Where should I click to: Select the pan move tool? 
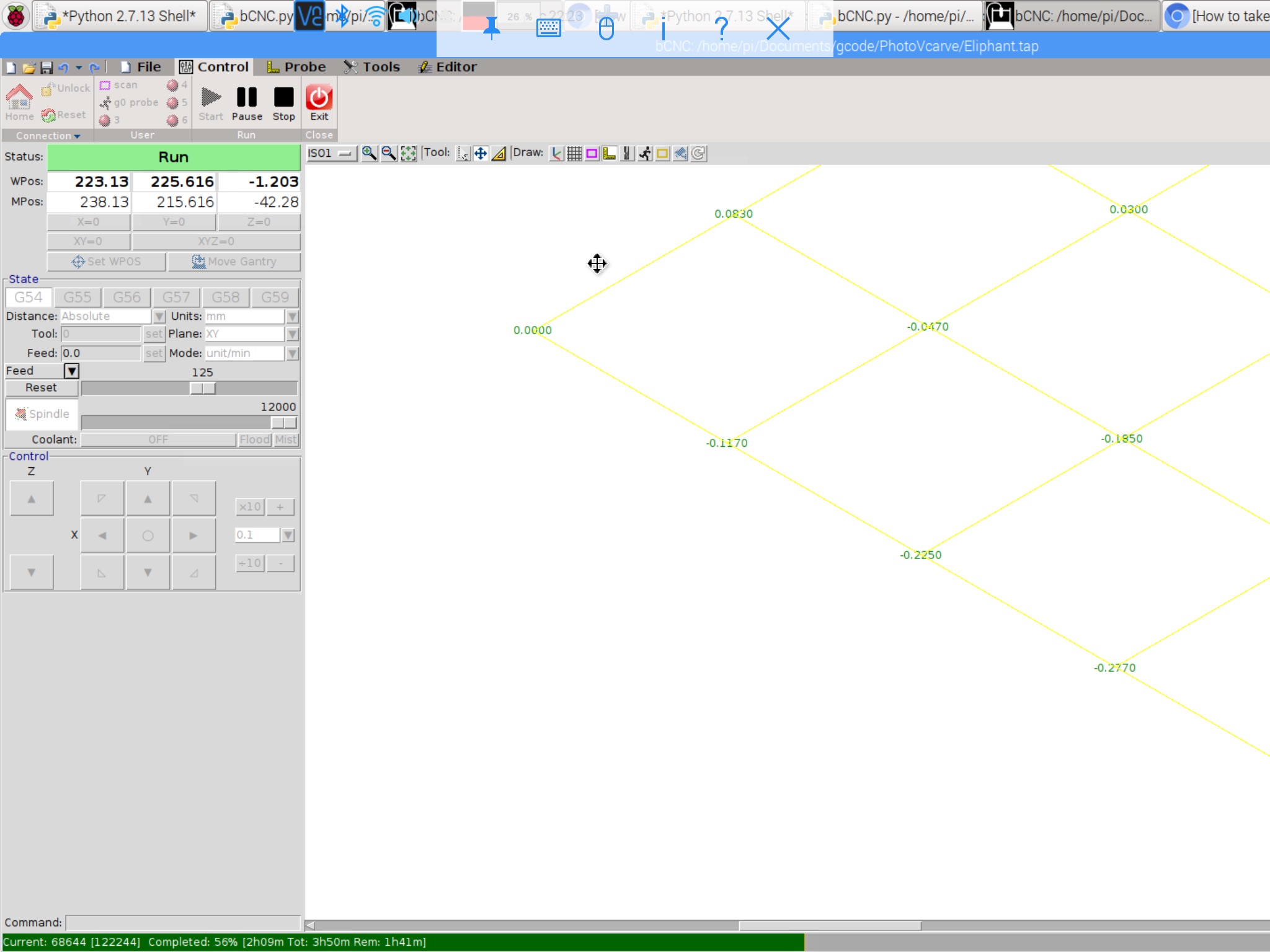[x=481, y=154]
